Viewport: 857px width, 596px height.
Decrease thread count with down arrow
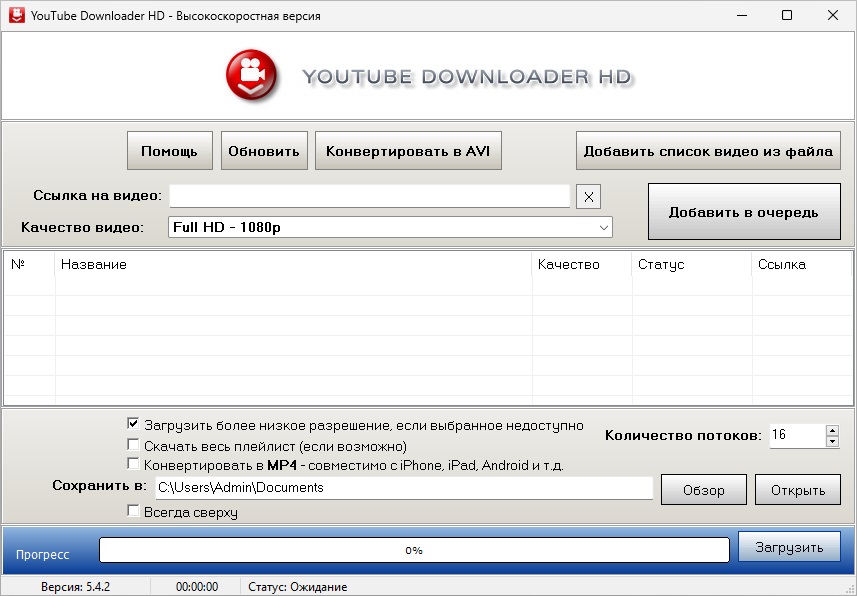[x=832, y=442]
